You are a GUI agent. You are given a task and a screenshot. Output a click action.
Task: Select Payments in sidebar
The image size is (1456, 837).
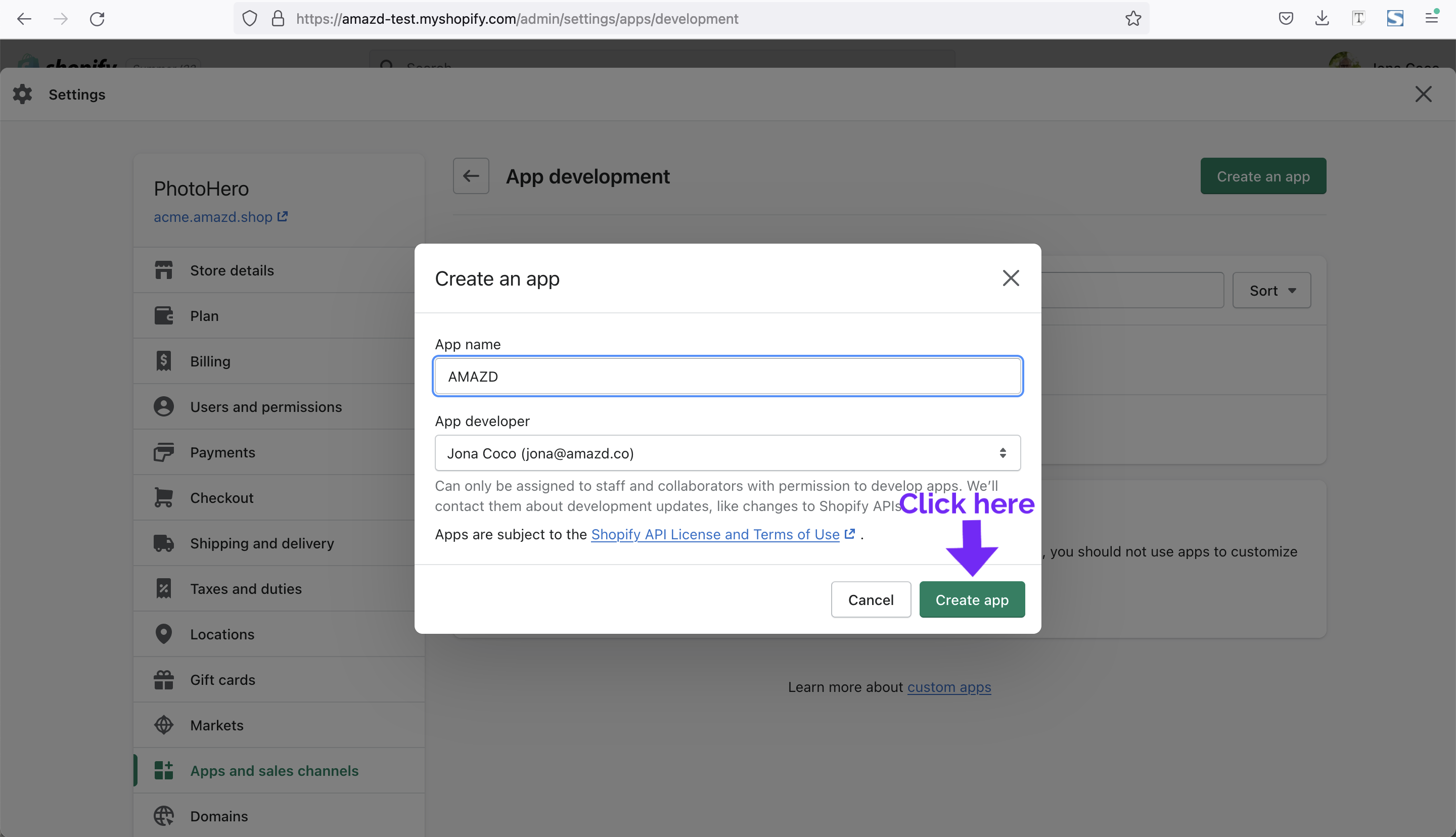(279, 452)
